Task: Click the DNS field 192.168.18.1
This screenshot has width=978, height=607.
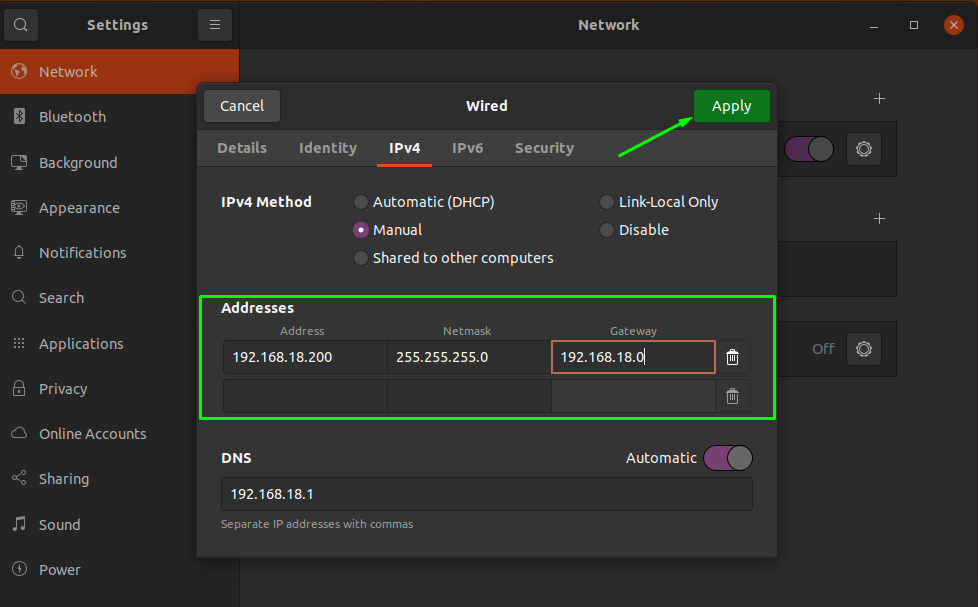Action: point(487,494)
